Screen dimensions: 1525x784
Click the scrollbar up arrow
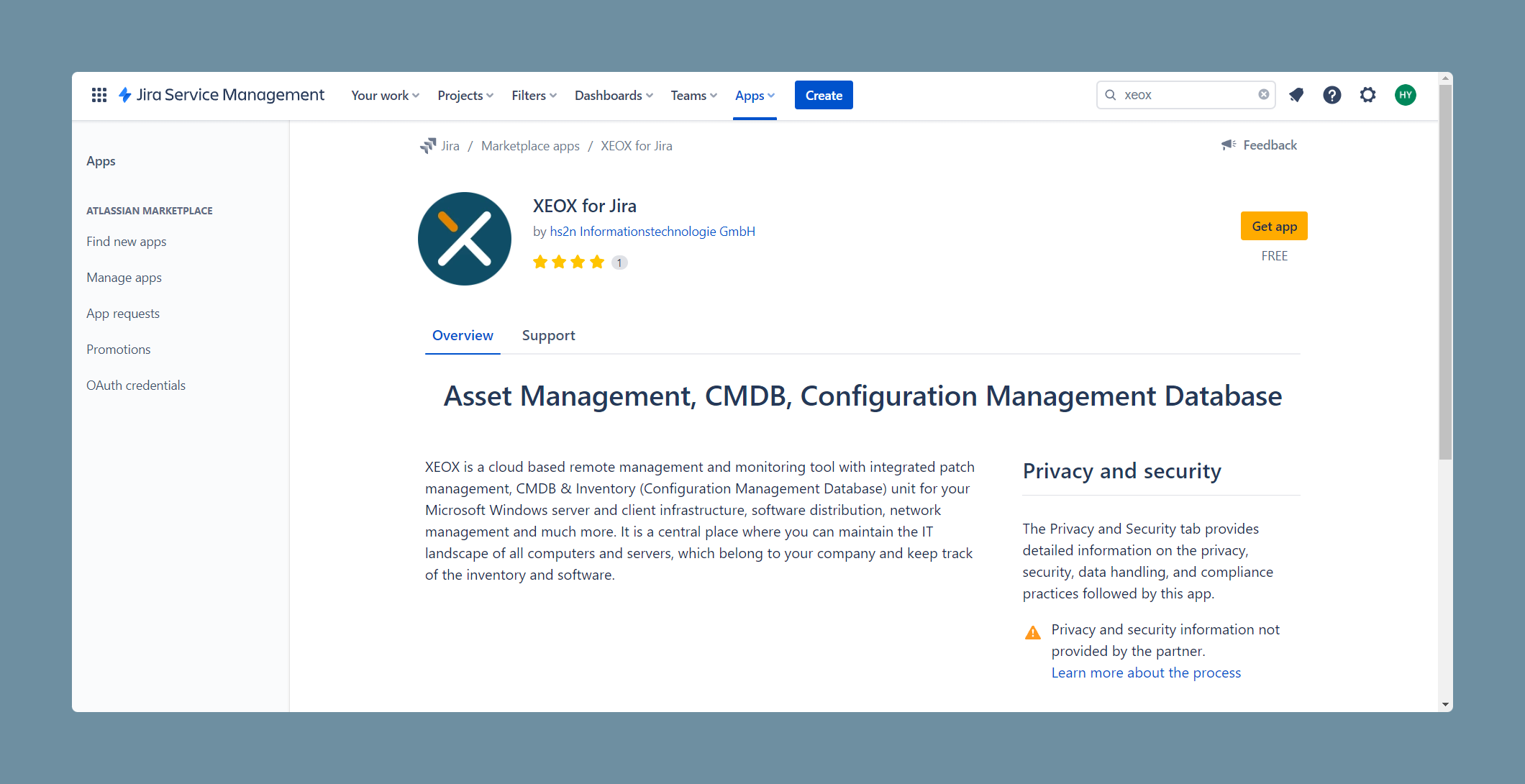1445,78
